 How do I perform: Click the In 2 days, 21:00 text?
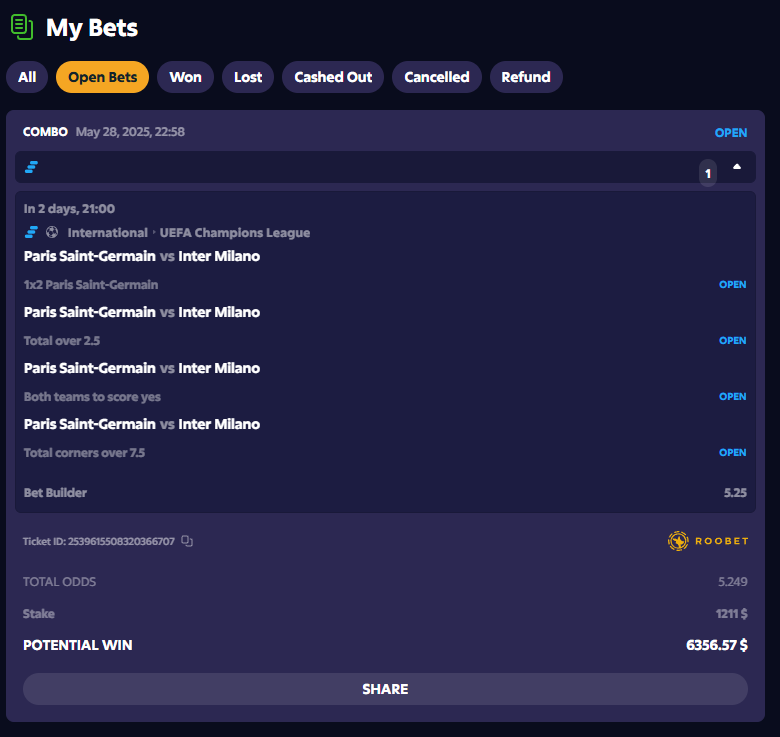(x=69, y=209)
